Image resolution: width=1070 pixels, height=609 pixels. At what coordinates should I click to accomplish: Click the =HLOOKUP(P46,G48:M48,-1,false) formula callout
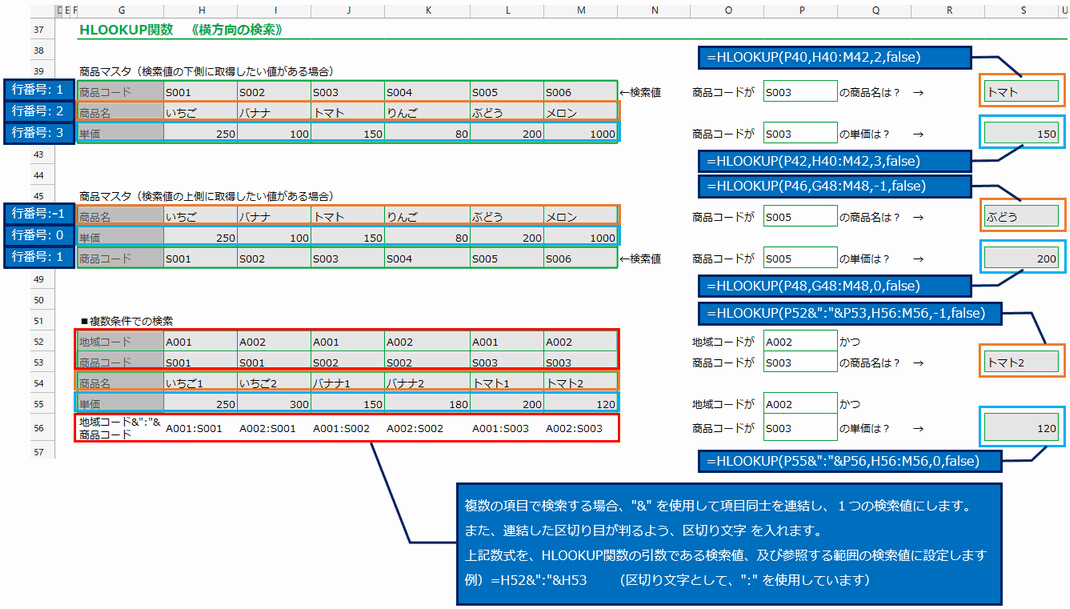click(837, 185)
